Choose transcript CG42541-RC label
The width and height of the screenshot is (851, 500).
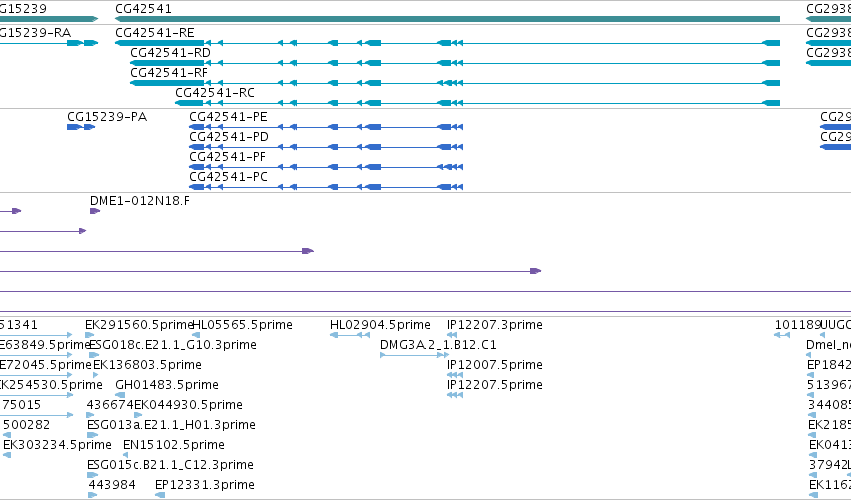click(x=215, y=93)
